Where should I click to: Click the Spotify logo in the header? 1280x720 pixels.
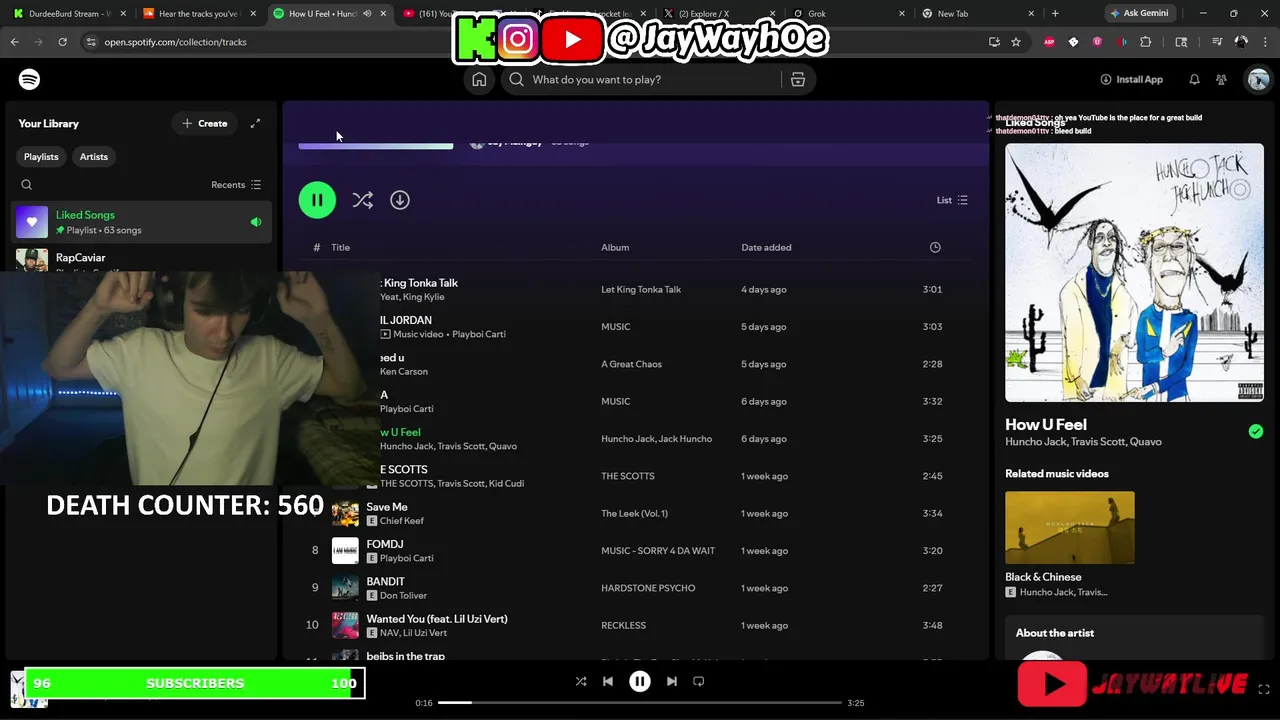point(29,79)
